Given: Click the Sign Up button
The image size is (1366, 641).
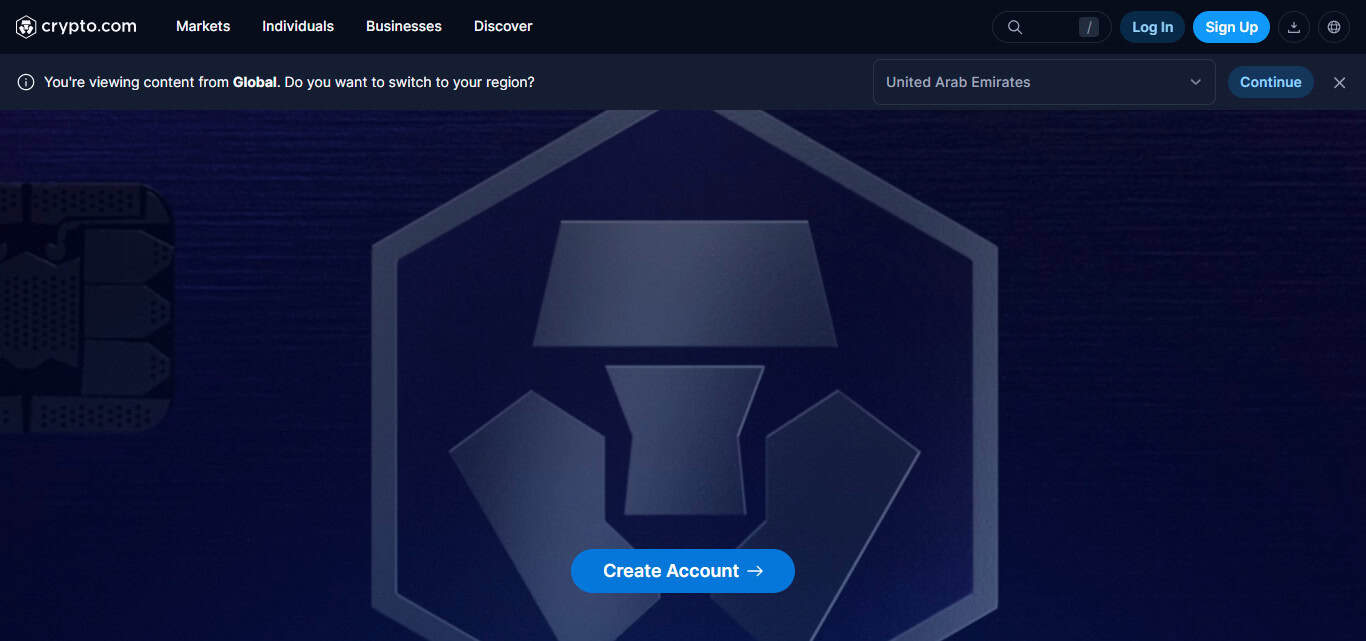Looking at the screenshot, I should pos(1231,27).
